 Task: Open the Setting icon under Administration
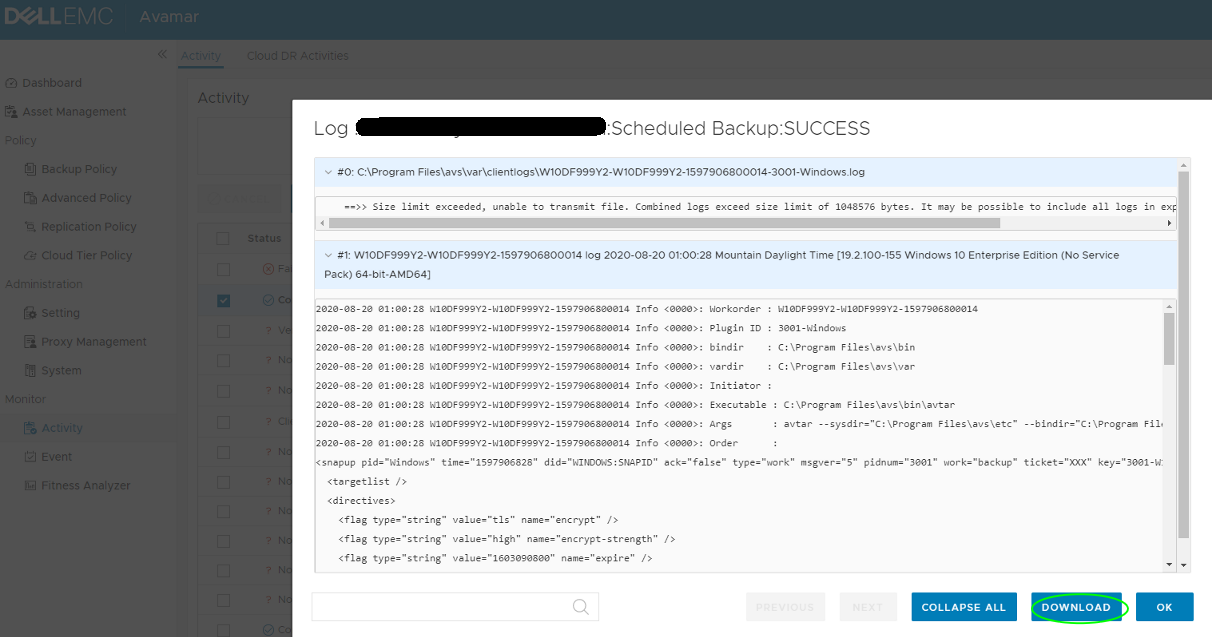31,313
